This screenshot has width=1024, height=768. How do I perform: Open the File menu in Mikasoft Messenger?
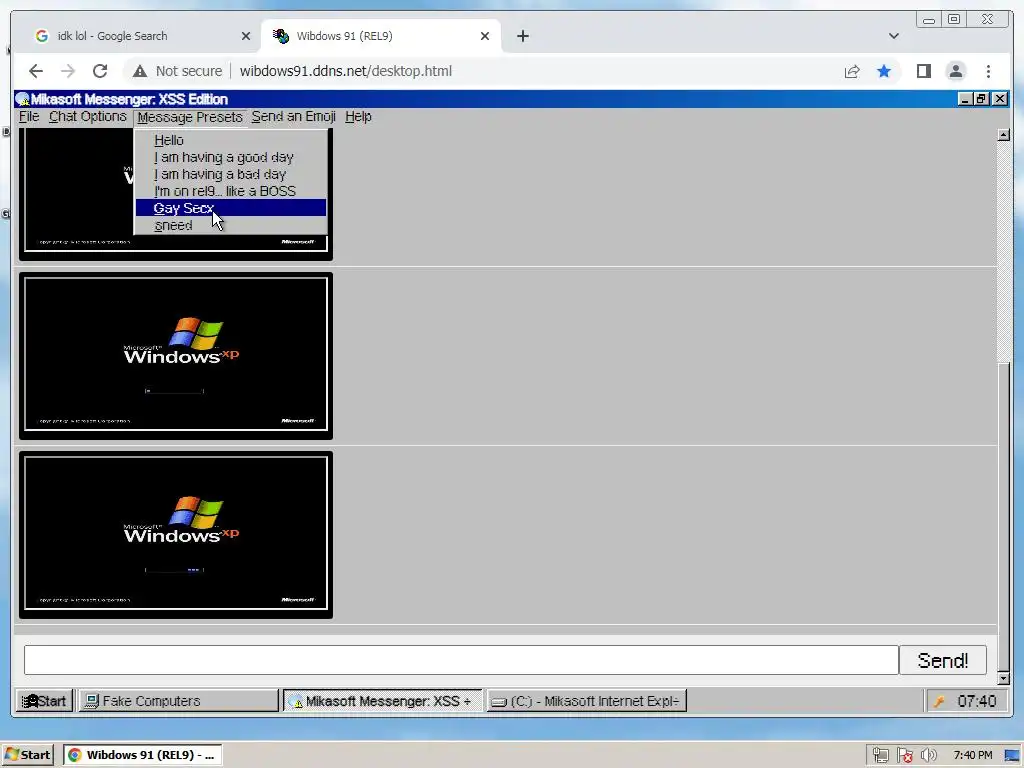[x=29, y=117]
